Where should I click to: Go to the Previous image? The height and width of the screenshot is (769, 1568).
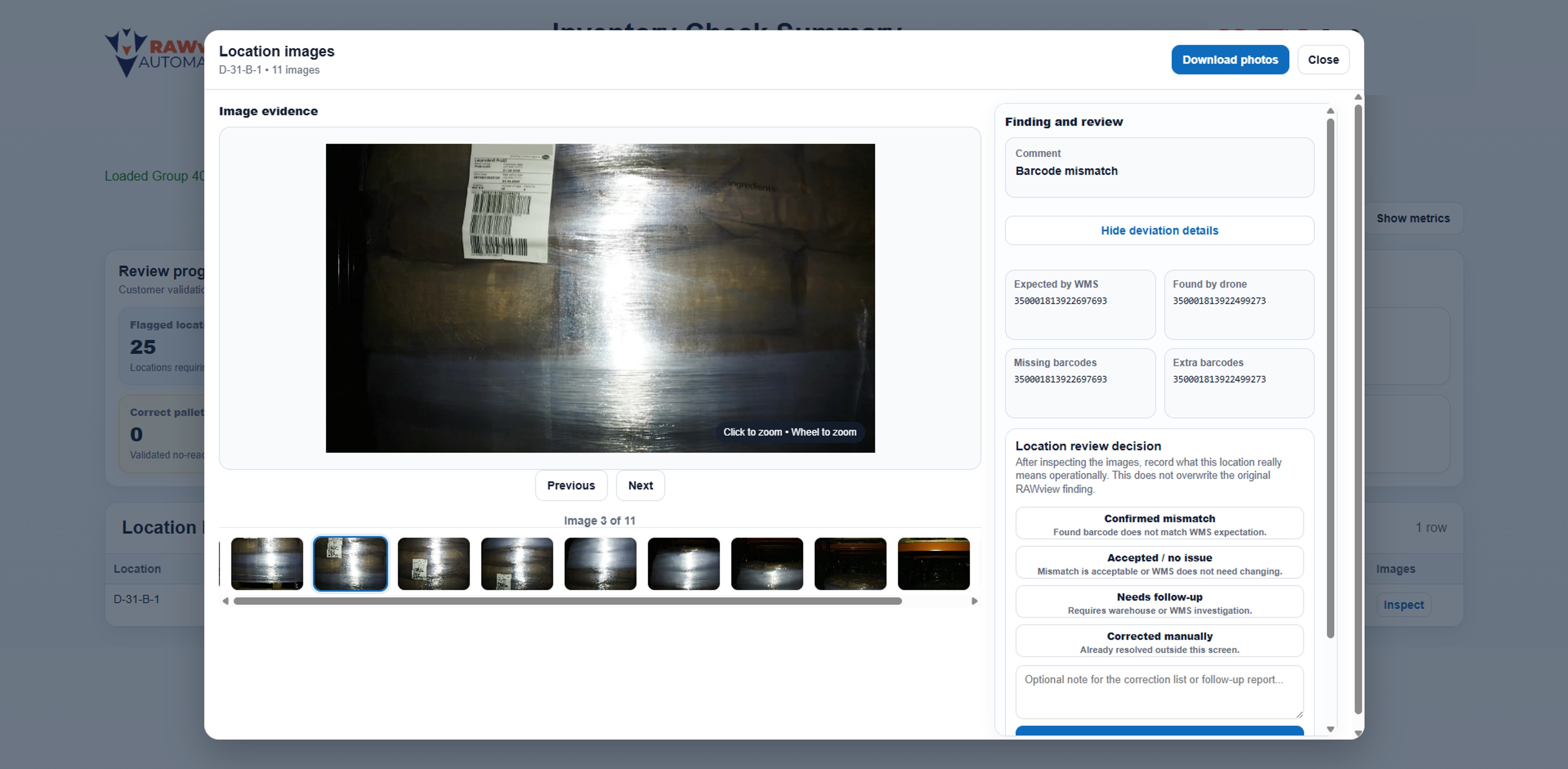point(571,485)
